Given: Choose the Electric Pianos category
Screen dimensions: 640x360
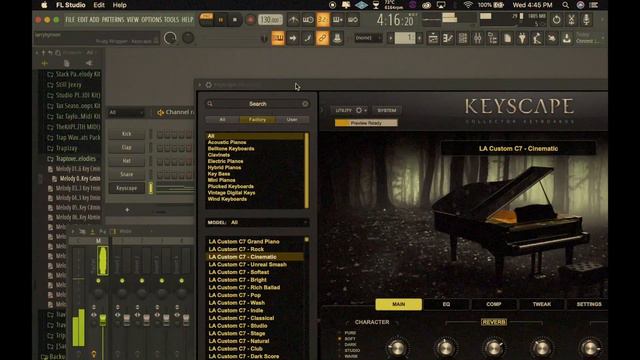Looking at the screenshot, I should click(225, 161).
